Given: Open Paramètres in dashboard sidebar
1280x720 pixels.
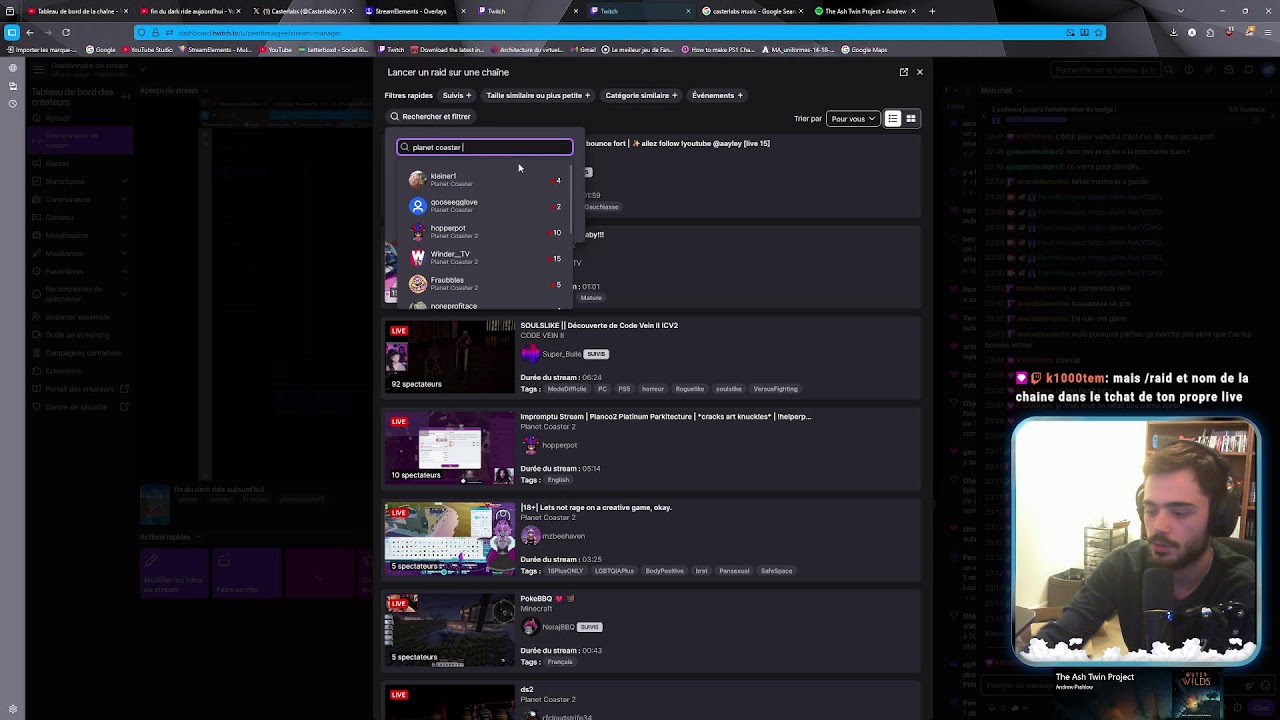Looking at the screenshot, I should click(64, 271).
